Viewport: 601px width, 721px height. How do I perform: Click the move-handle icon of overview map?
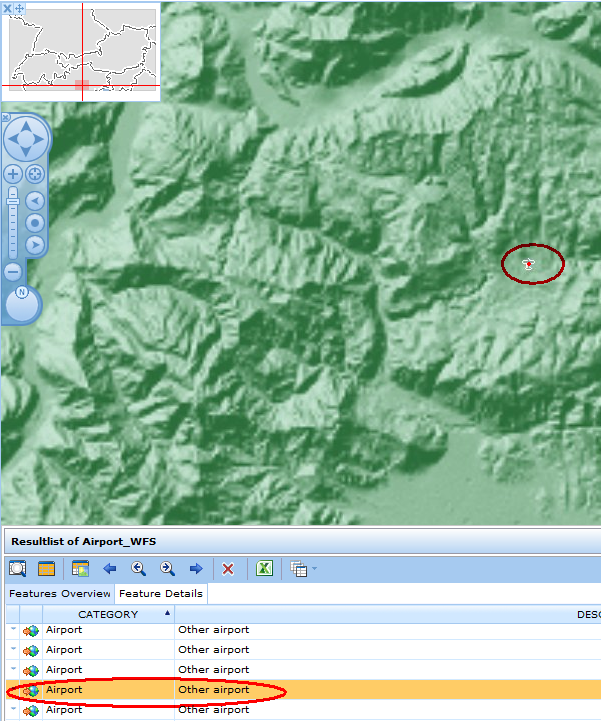click(x=20, y=8)
